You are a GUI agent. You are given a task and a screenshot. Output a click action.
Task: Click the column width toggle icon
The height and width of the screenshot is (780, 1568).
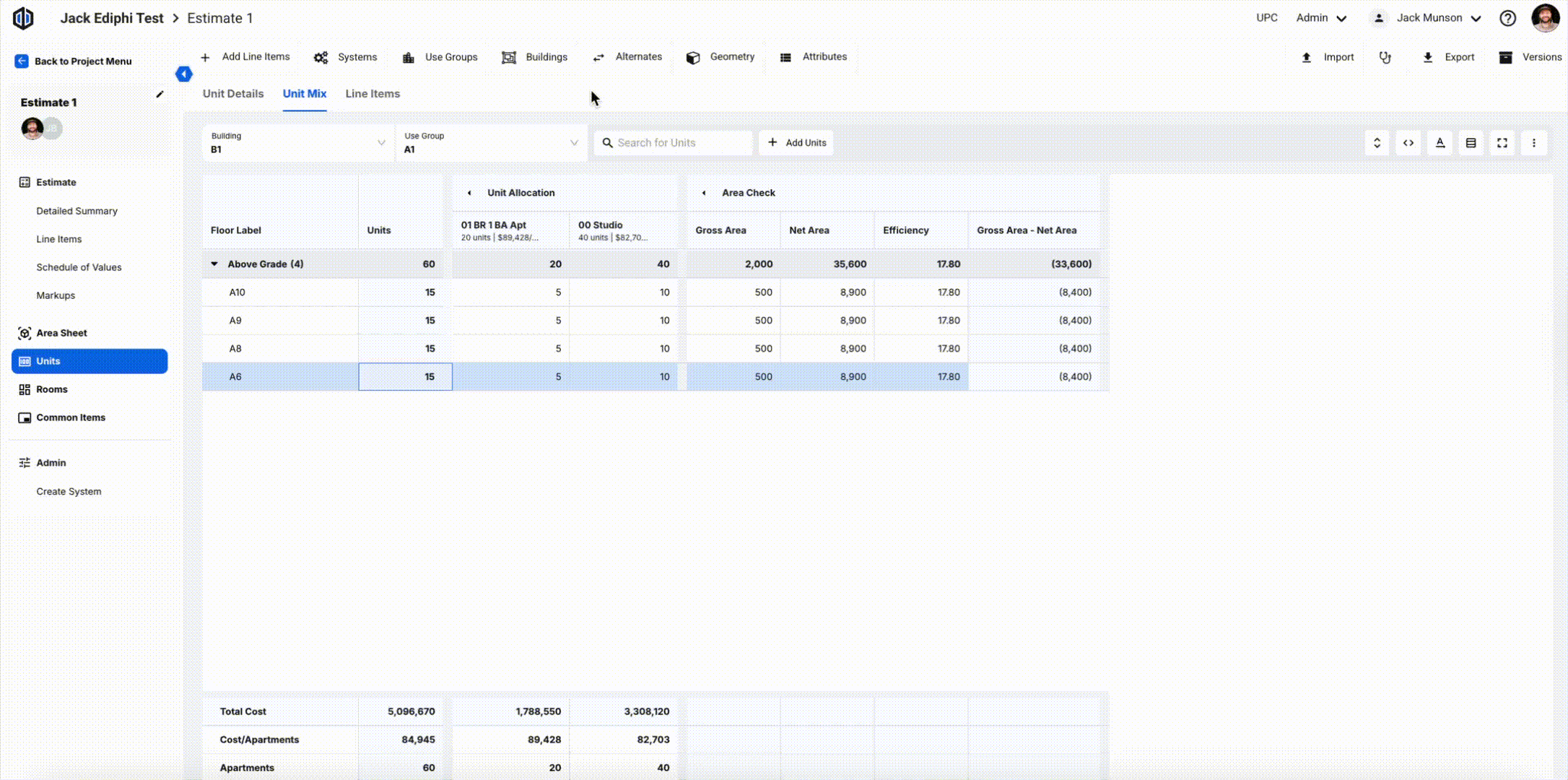click(x=1408, y=143)
